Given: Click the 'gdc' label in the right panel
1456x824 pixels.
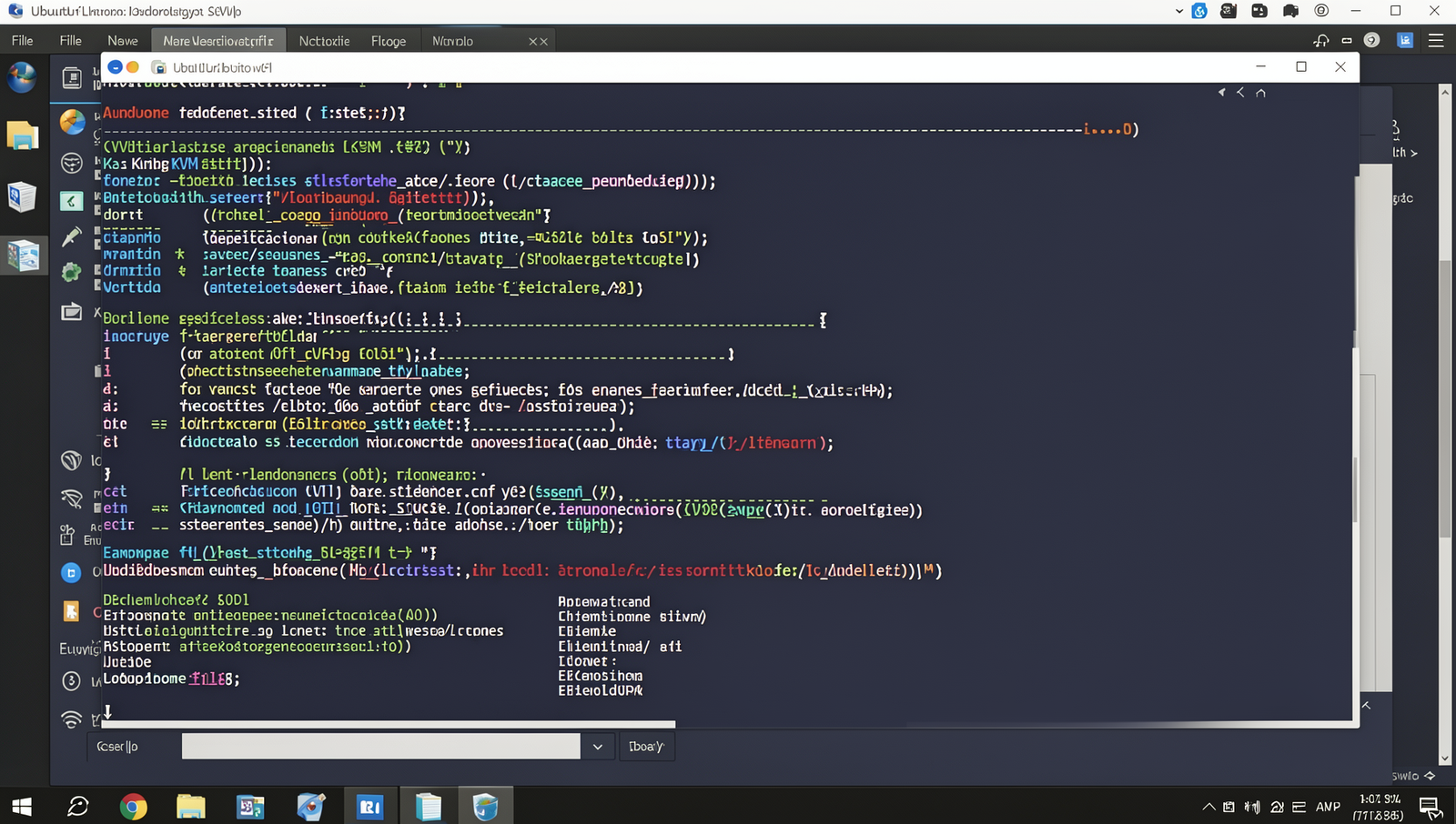Looking at the screenshot, I should (1402, 197).
